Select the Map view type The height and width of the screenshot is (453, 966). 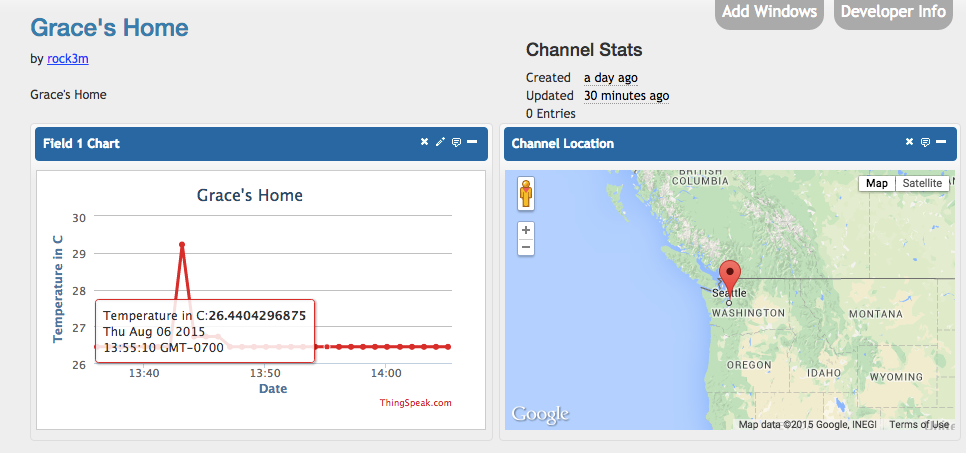pyautogui.click(x=877, y=183)
